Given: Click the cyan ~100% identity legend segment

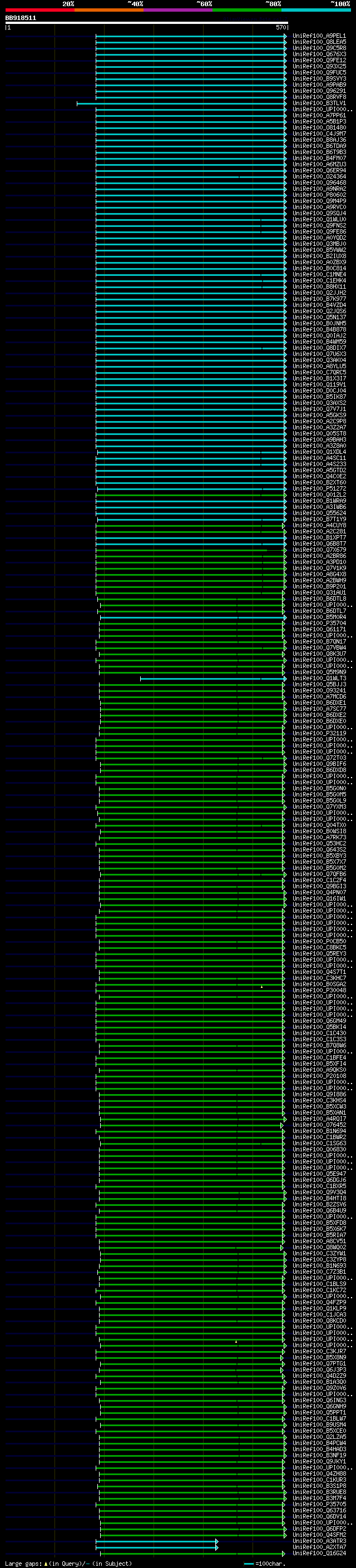Looking at the screenshot, I should click(x=315, y=10).
